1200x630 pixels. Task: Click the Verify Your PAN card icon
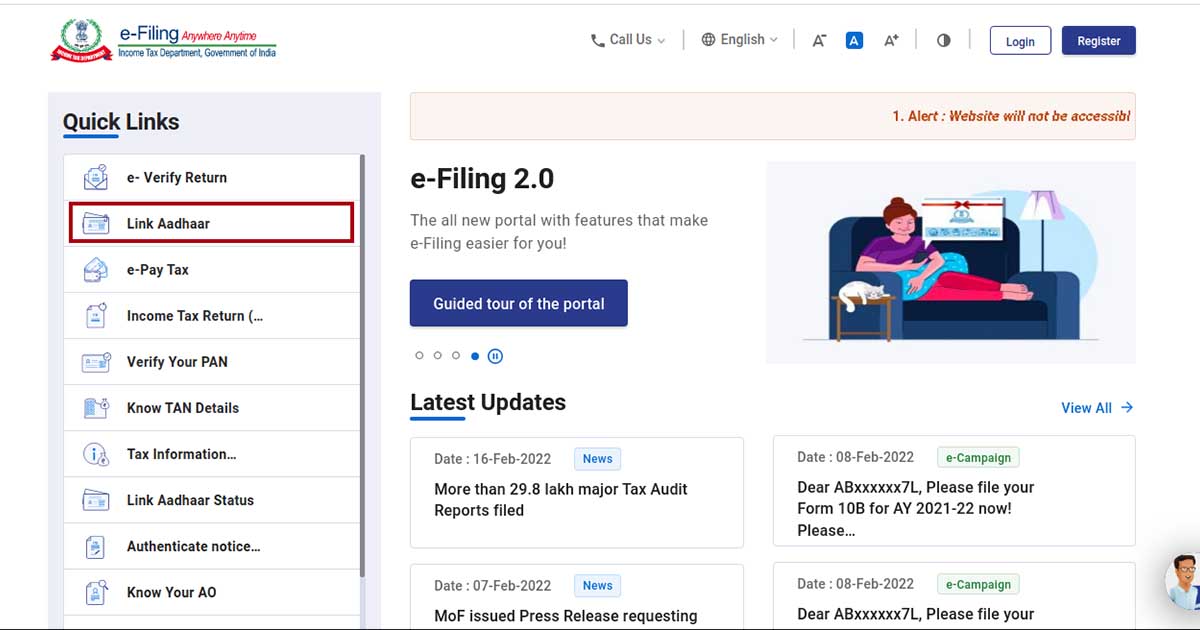click(96, 362)
